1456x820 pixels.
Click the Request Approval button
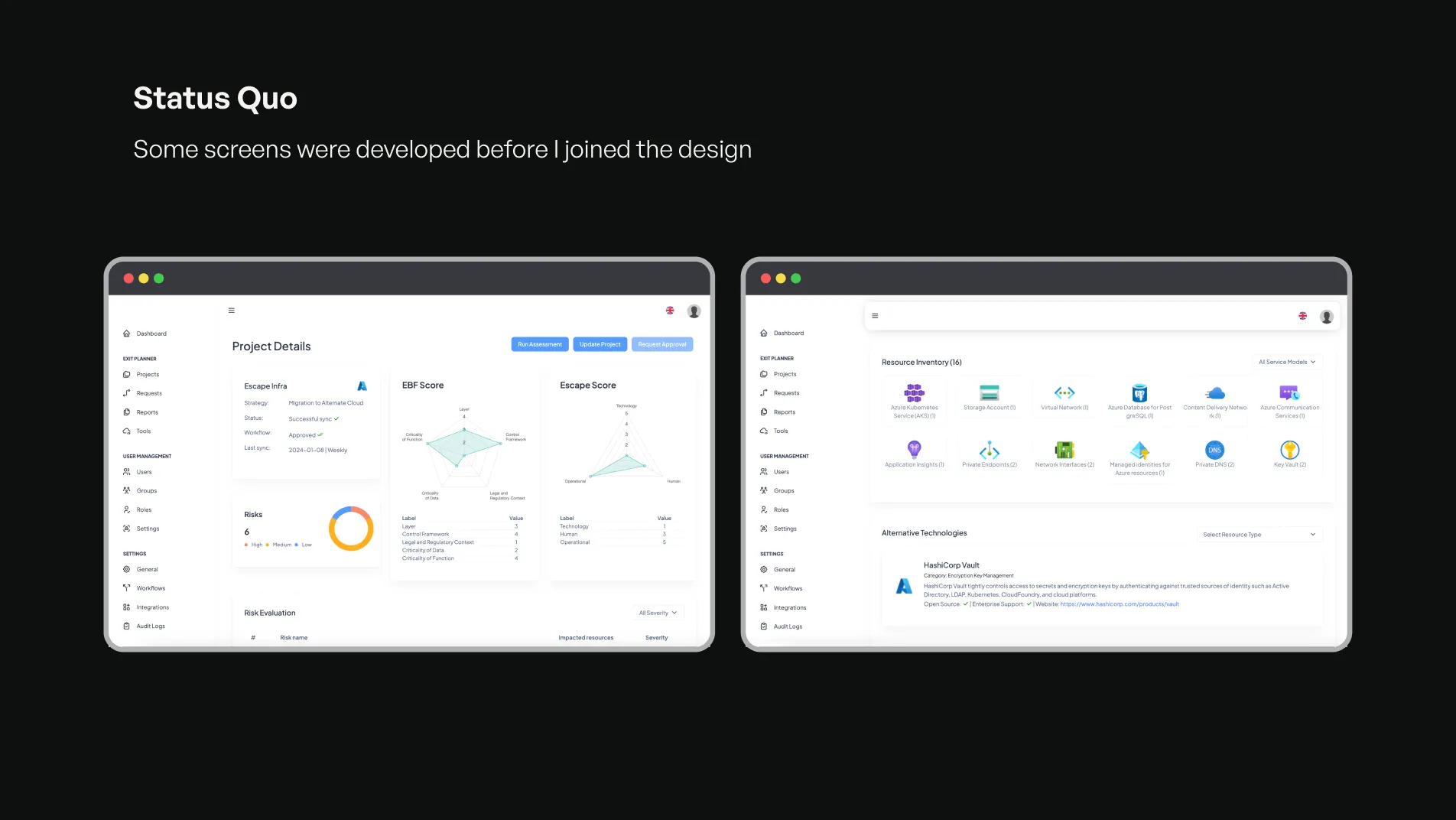click(662, 344)
